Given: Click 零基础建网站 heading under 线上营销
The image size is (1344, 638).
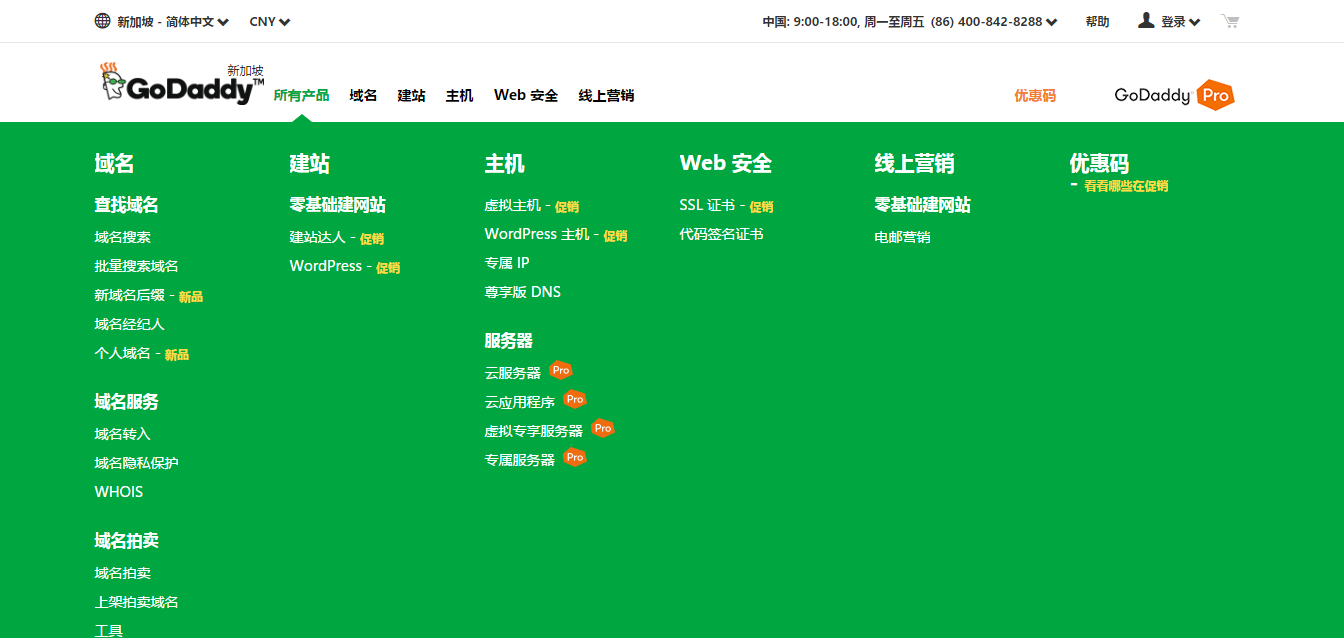Looking at the screenshot, I should [923, 205].
